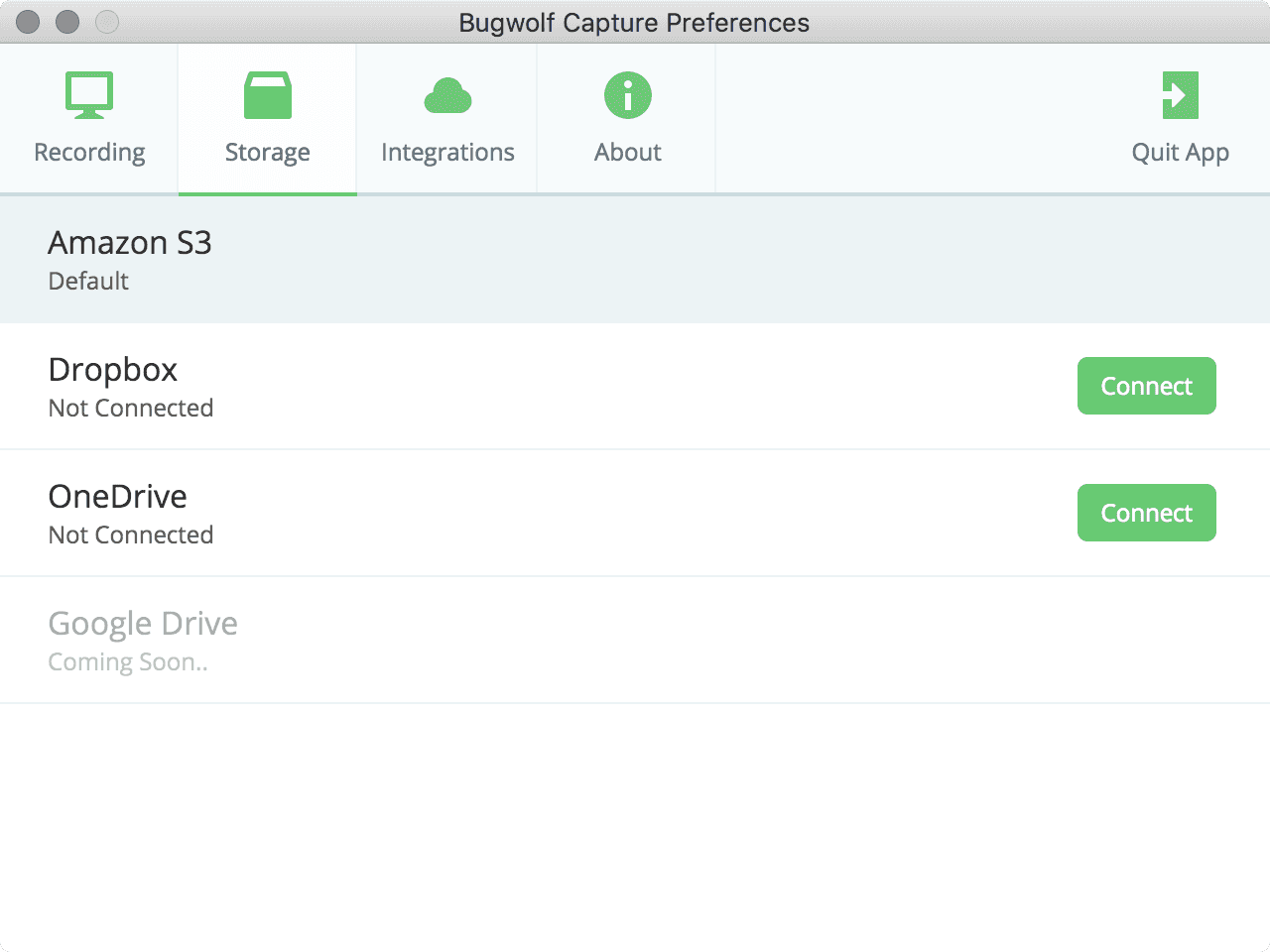Select the Dropbox storage name

[113, 370]
